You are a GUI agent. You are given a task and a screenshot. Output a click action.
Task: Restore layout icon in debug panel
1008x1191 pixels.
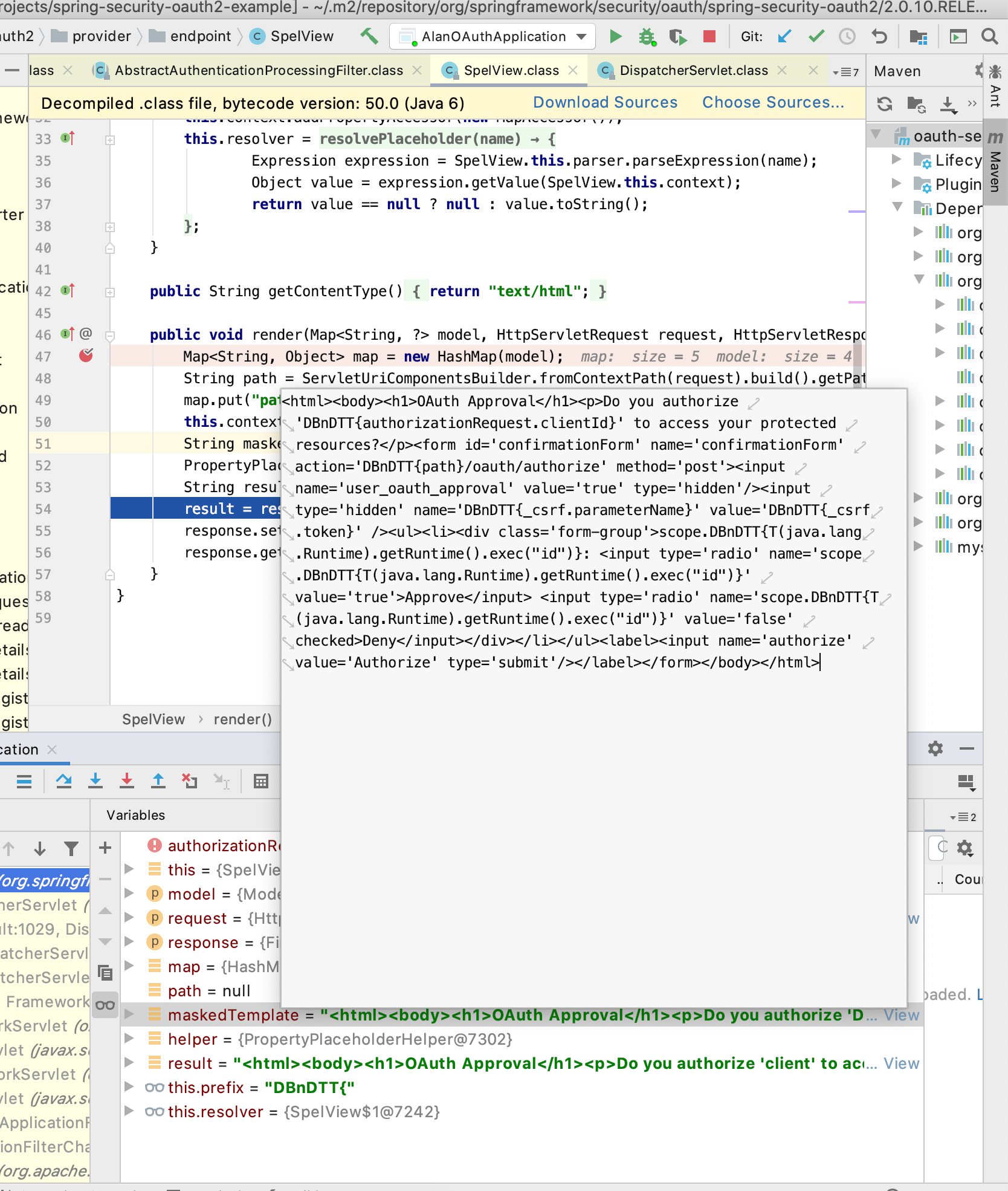click(x=966, y=782)
